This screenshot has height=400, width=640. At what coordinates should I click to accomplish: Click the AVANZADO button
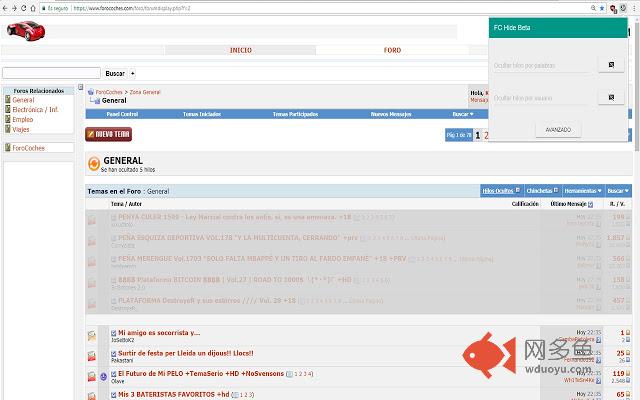(x=558, y=130)
